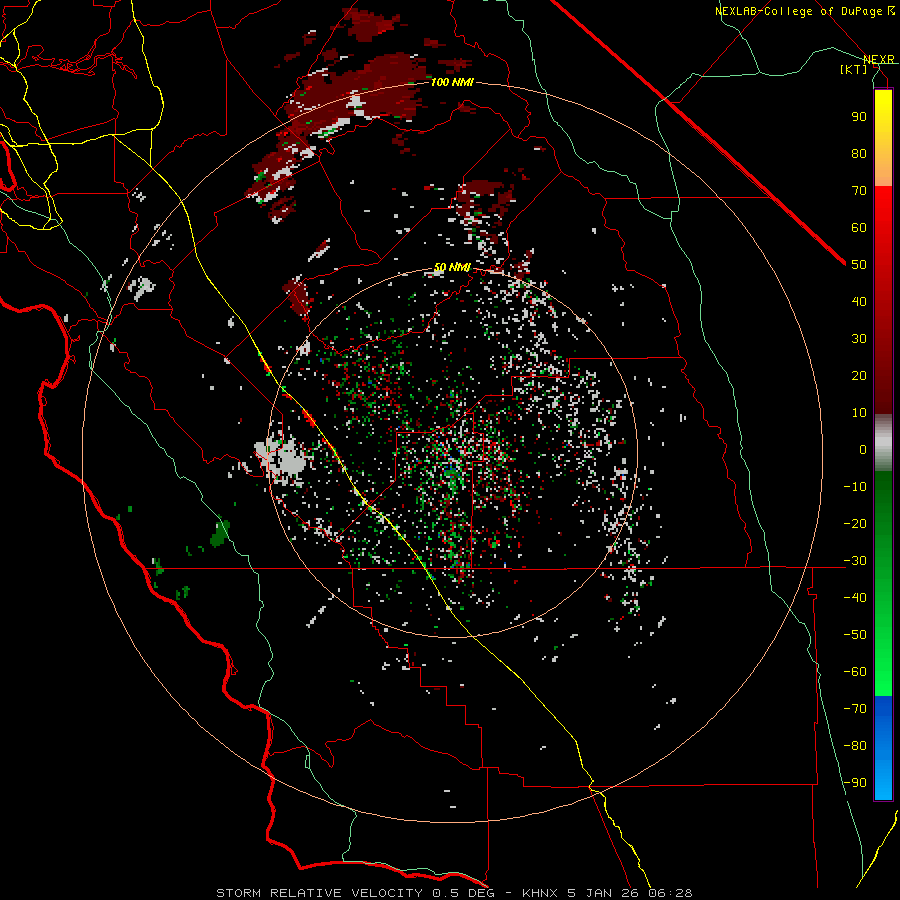Screen dimensions: 900x900
Task: Click the '60' value on the velocity scale
Action: pyautogui.click(x=859, y=227)
